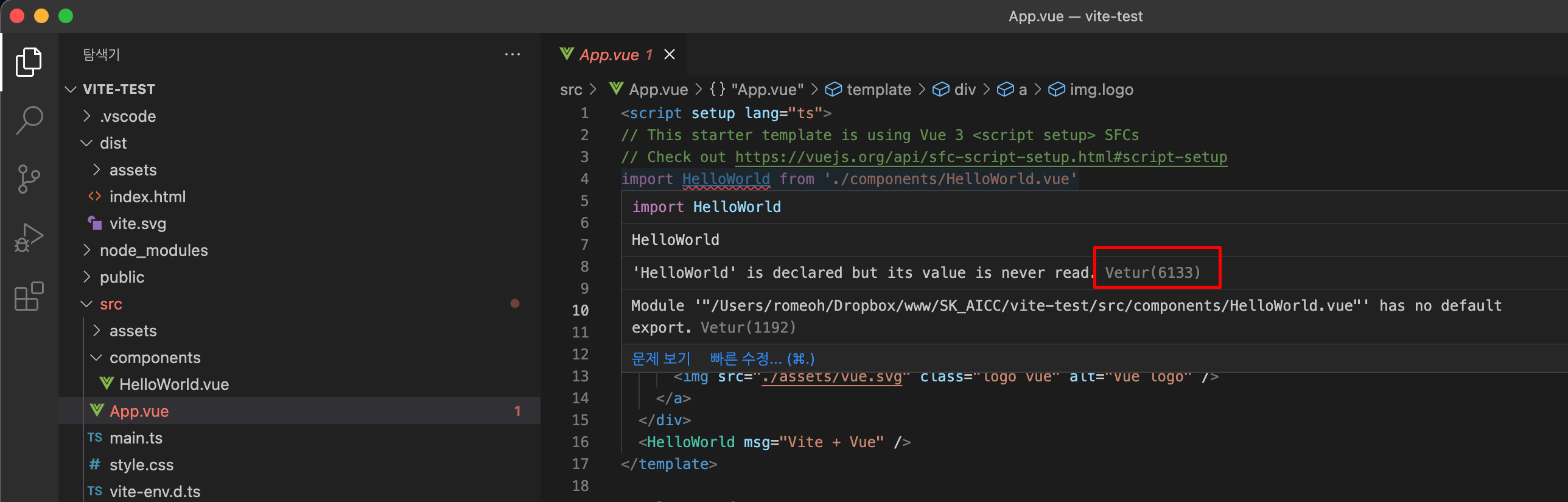Click the './components/HelloWorld.vue' import path
This screenshot has width=1568, height=502.
pos(951,179)
